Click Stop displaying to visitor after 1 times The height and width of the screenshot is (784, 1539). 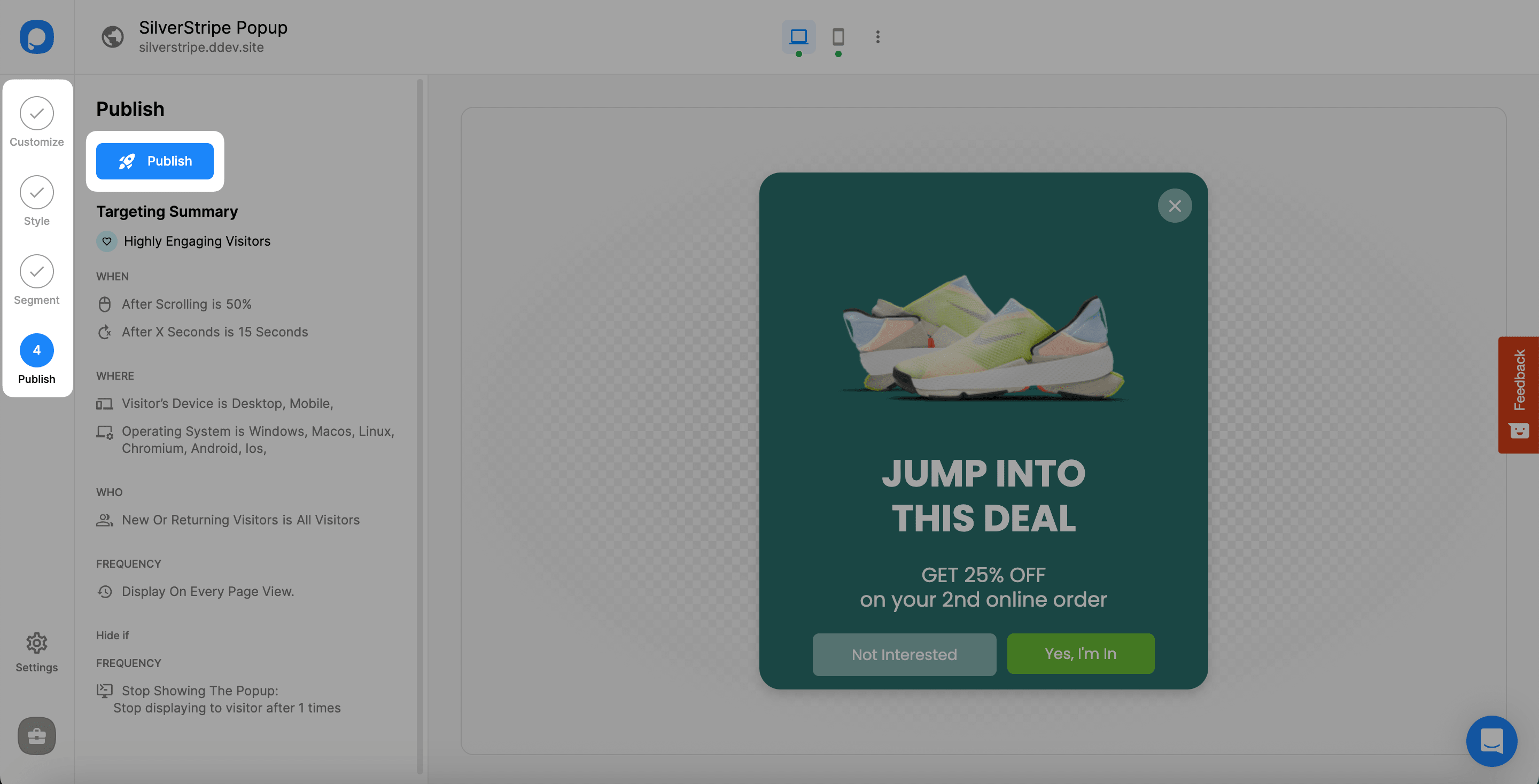click(x=227, y=708)
